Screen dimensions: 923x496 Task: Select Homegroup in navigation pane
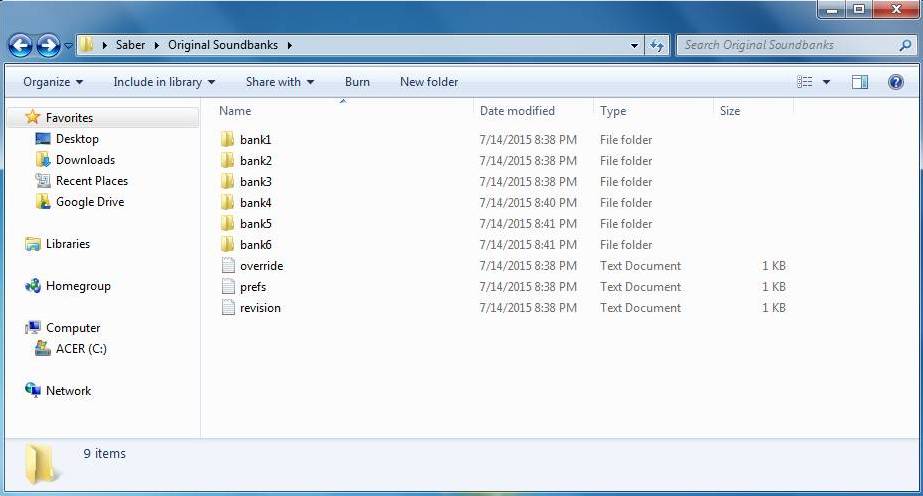(78, 286)
